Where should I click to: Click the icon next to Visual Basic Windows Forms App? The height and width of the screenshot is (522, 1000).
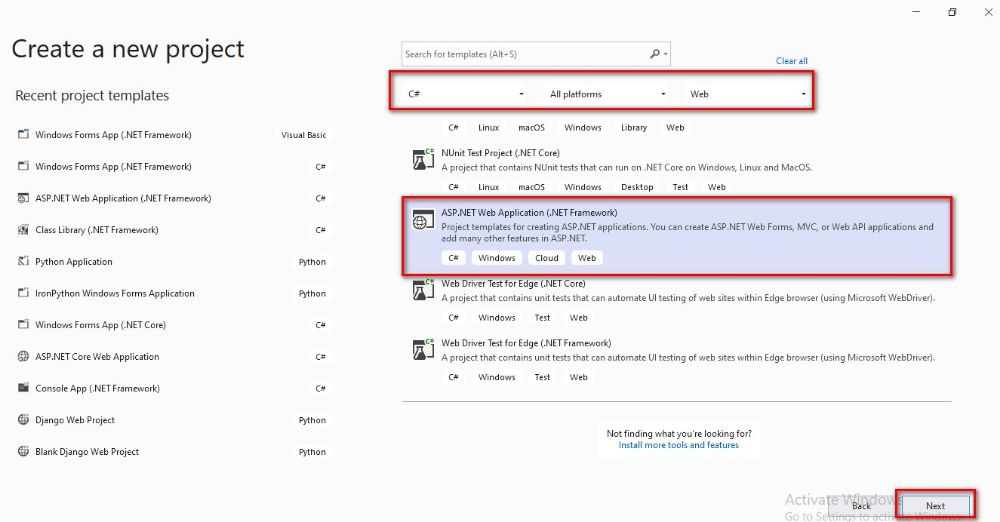[24, 134]
